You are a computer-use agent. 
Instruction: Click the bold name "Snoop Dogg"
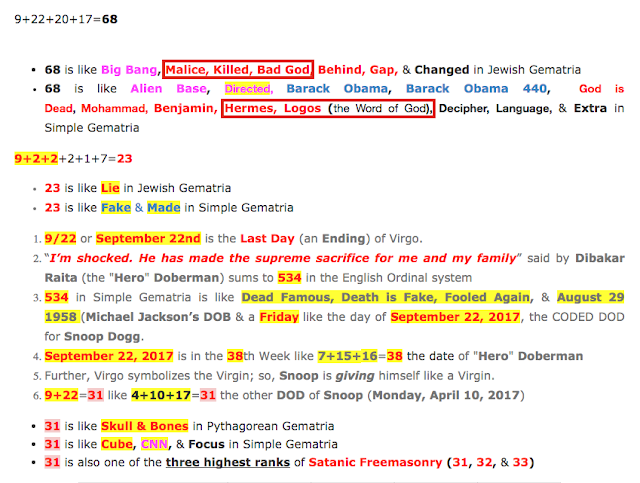(102, 336)
